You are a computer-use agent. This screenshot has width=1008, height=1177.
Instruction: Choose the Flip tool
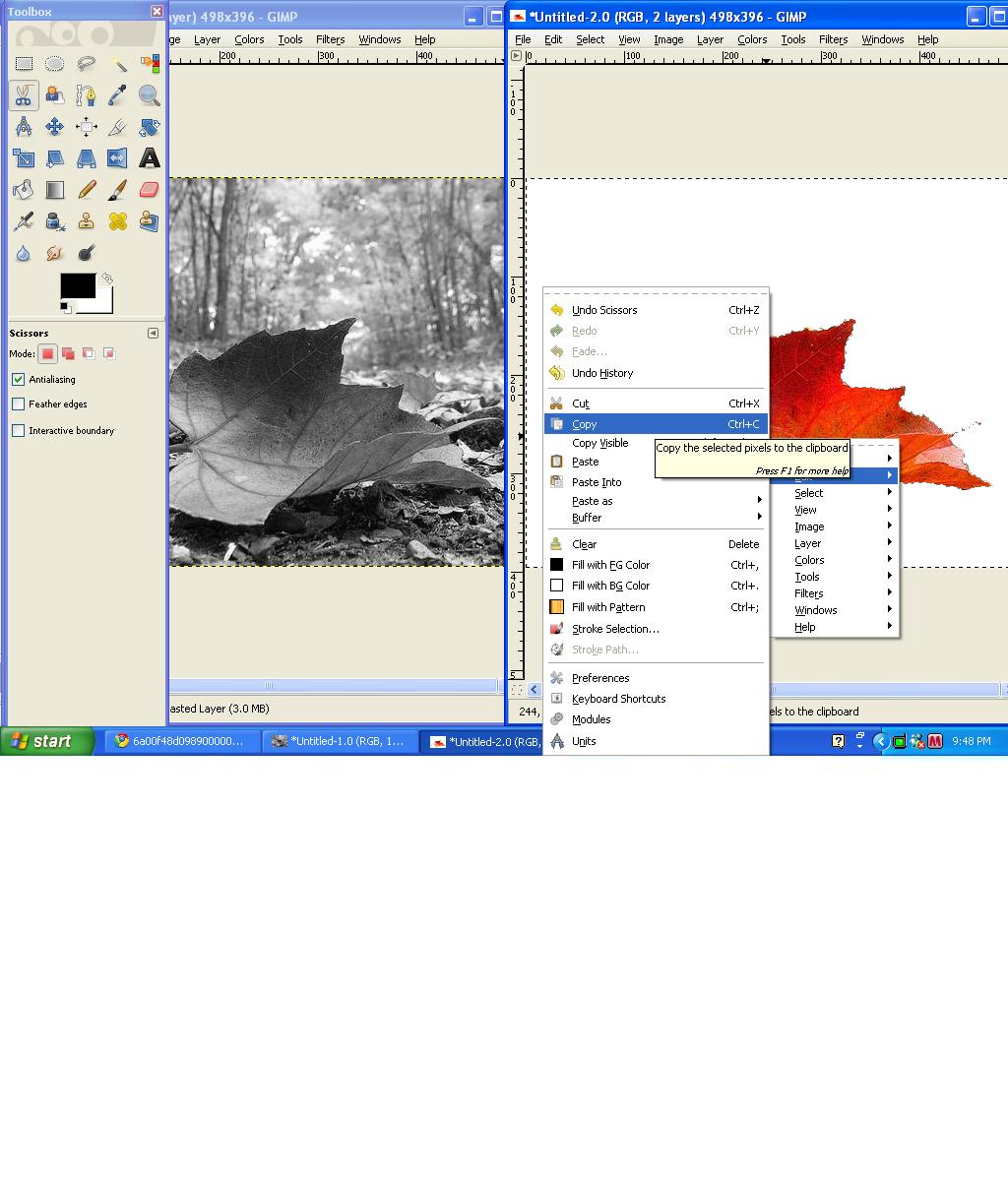point(118,158)
